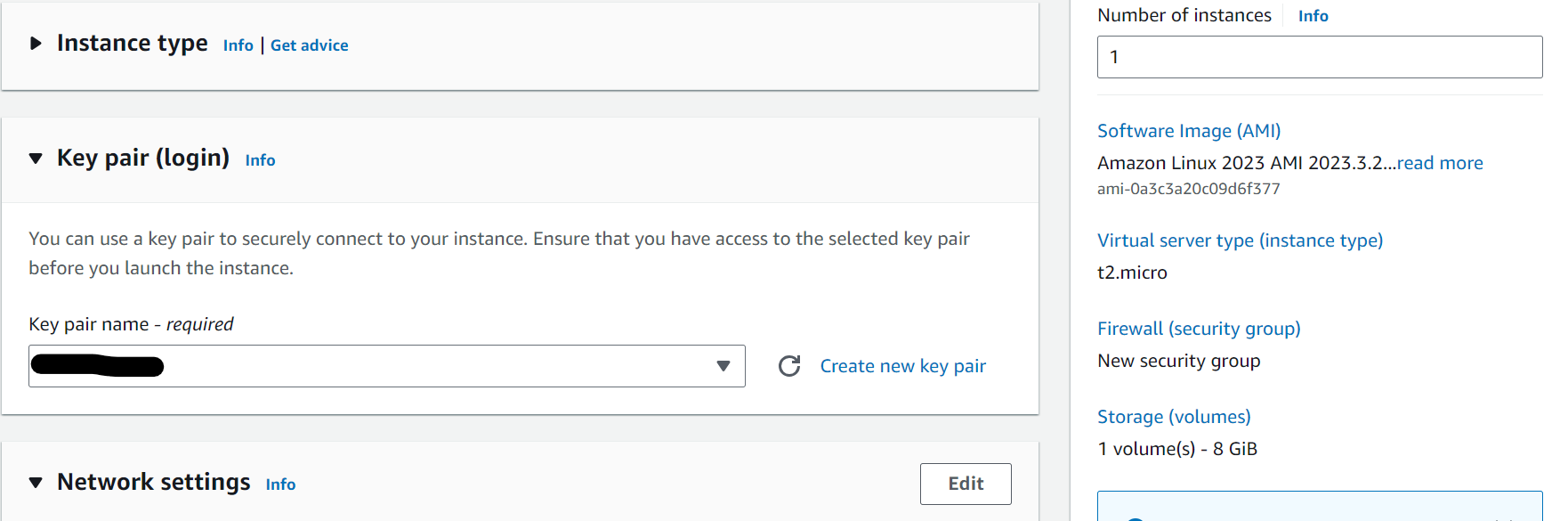Click read more for the AMI name
1568x521 pixels.
point(1440,163)
